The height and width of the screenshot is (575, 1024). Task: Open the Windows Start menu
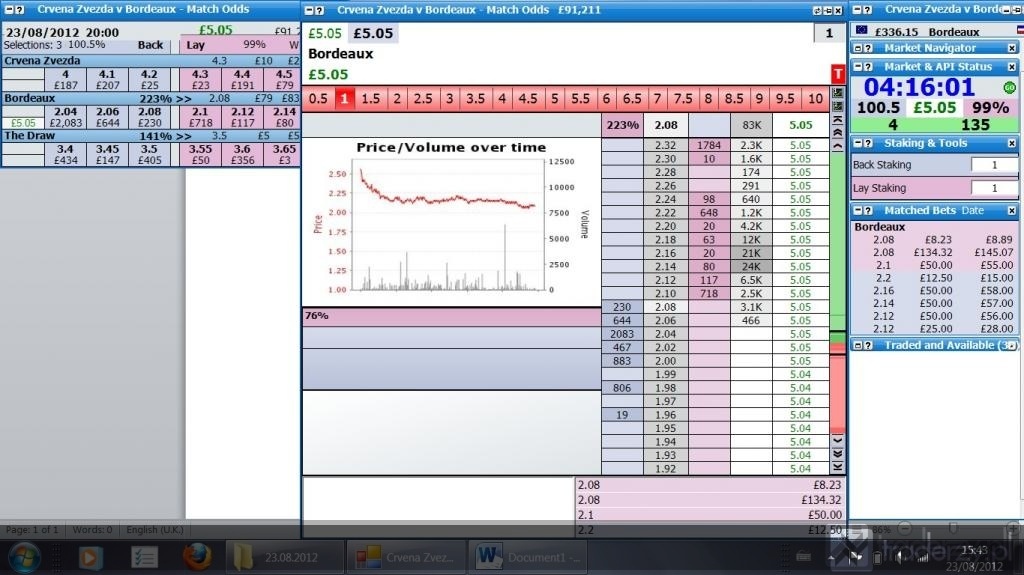[x=24, y=557]
